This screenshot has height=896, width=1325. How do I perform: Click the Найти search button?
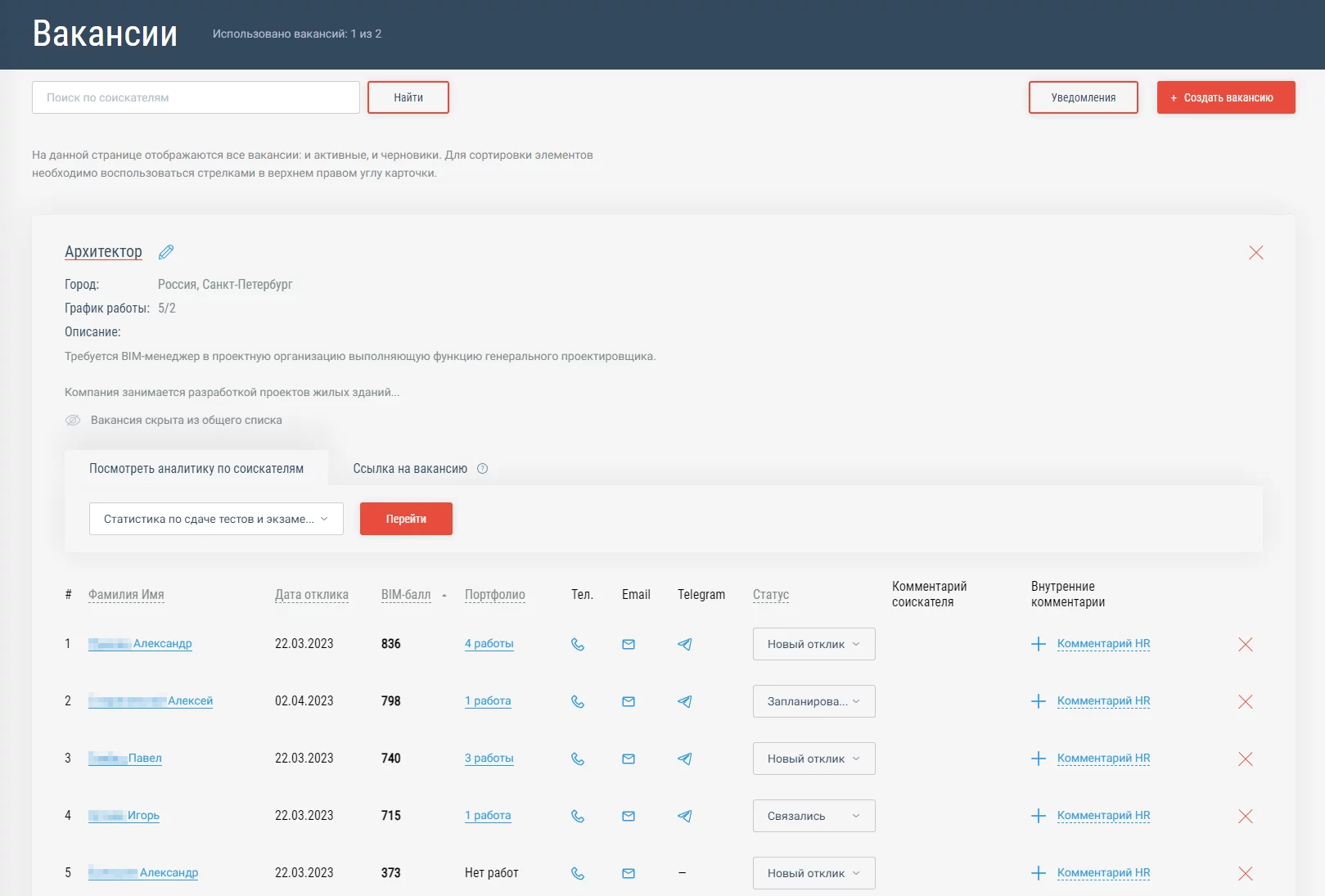click(408, 97)
